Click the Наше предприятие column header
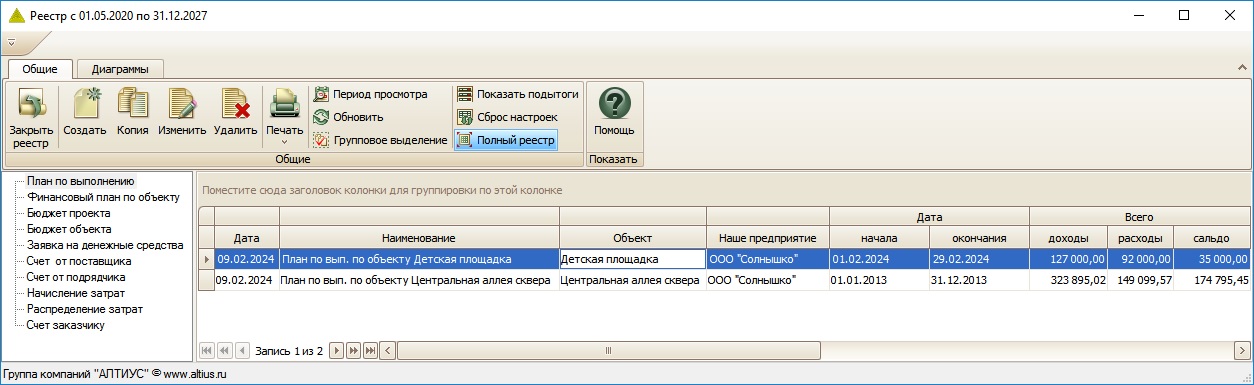Viewport: 1254px width, 385px height. (767, 238)
